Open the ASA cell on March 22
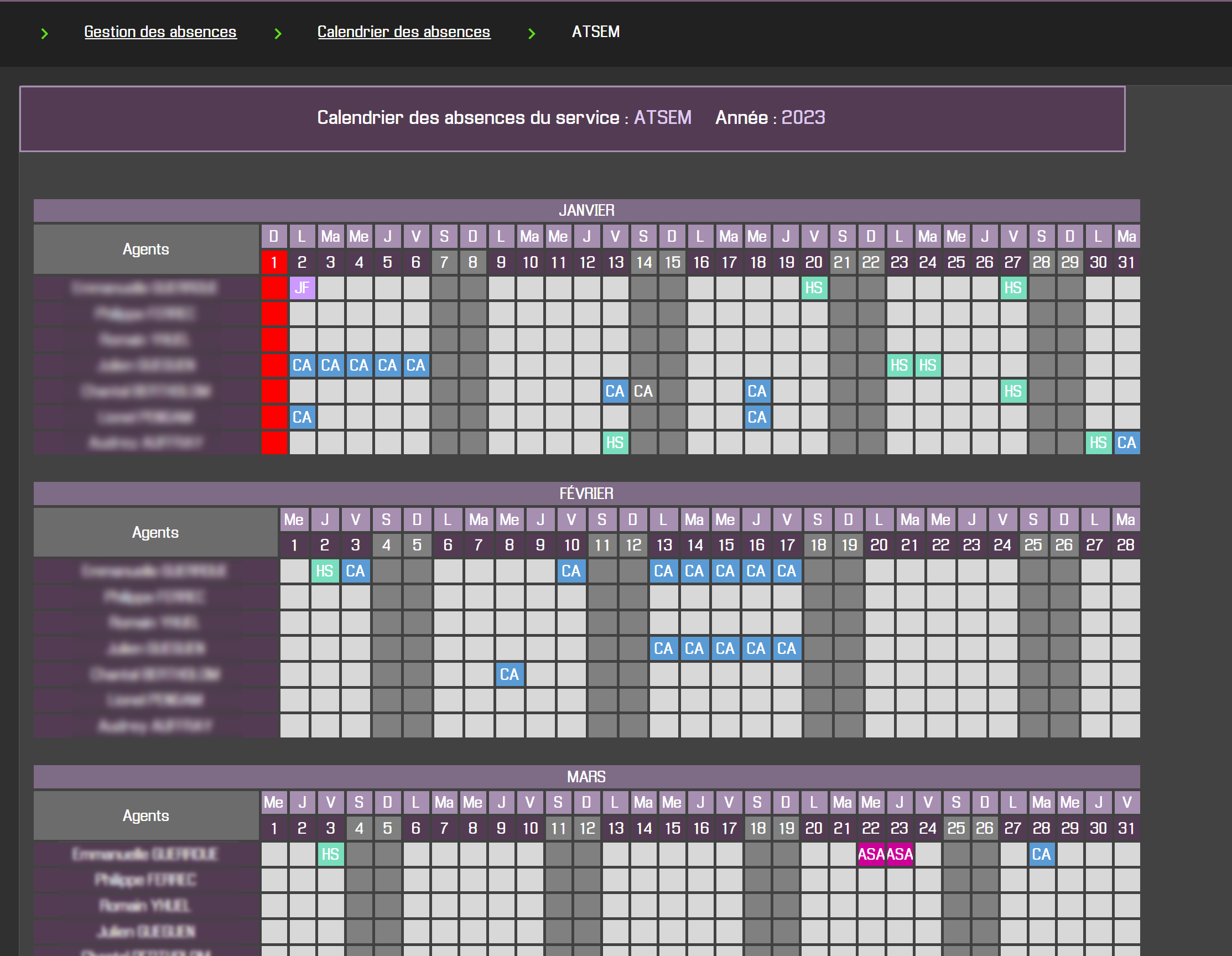The height and width of the screenshot is (956, 1232). 871,854
